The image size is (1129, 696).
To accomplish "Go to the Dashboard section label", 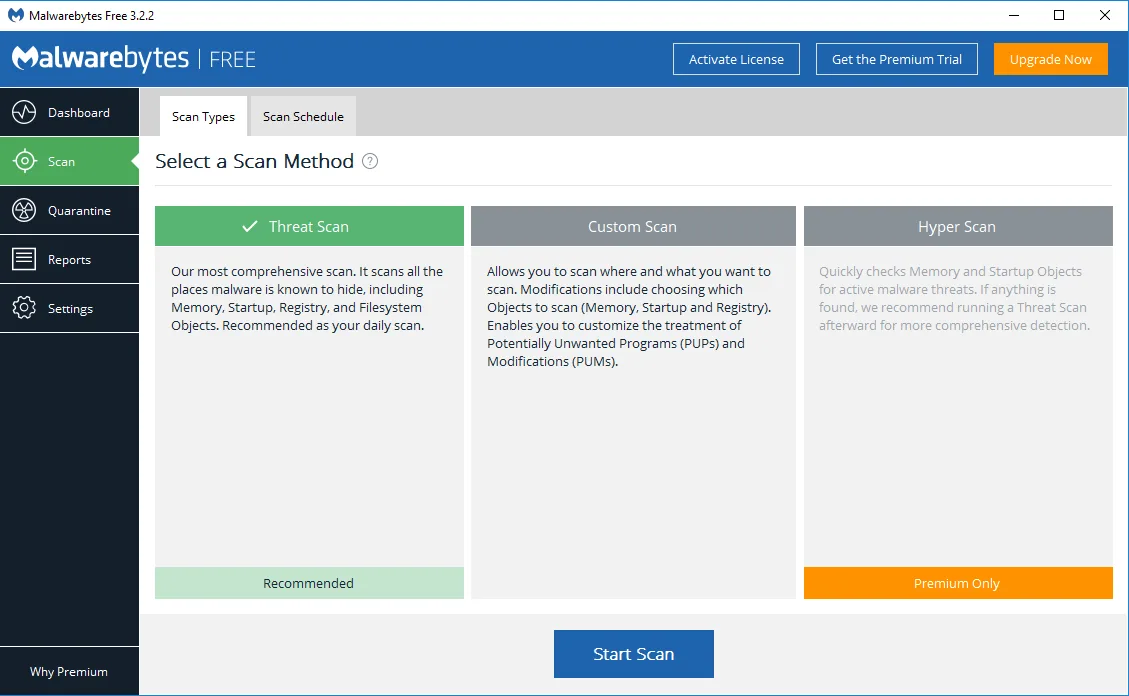I will pyautogui.click(x=79, y=113).
